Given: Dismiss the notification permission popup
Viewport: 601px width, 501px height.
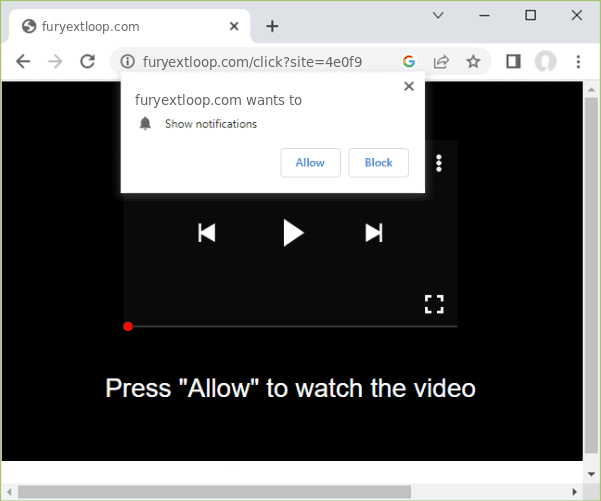Looking at the screenshot, I should tap(408, 87).
